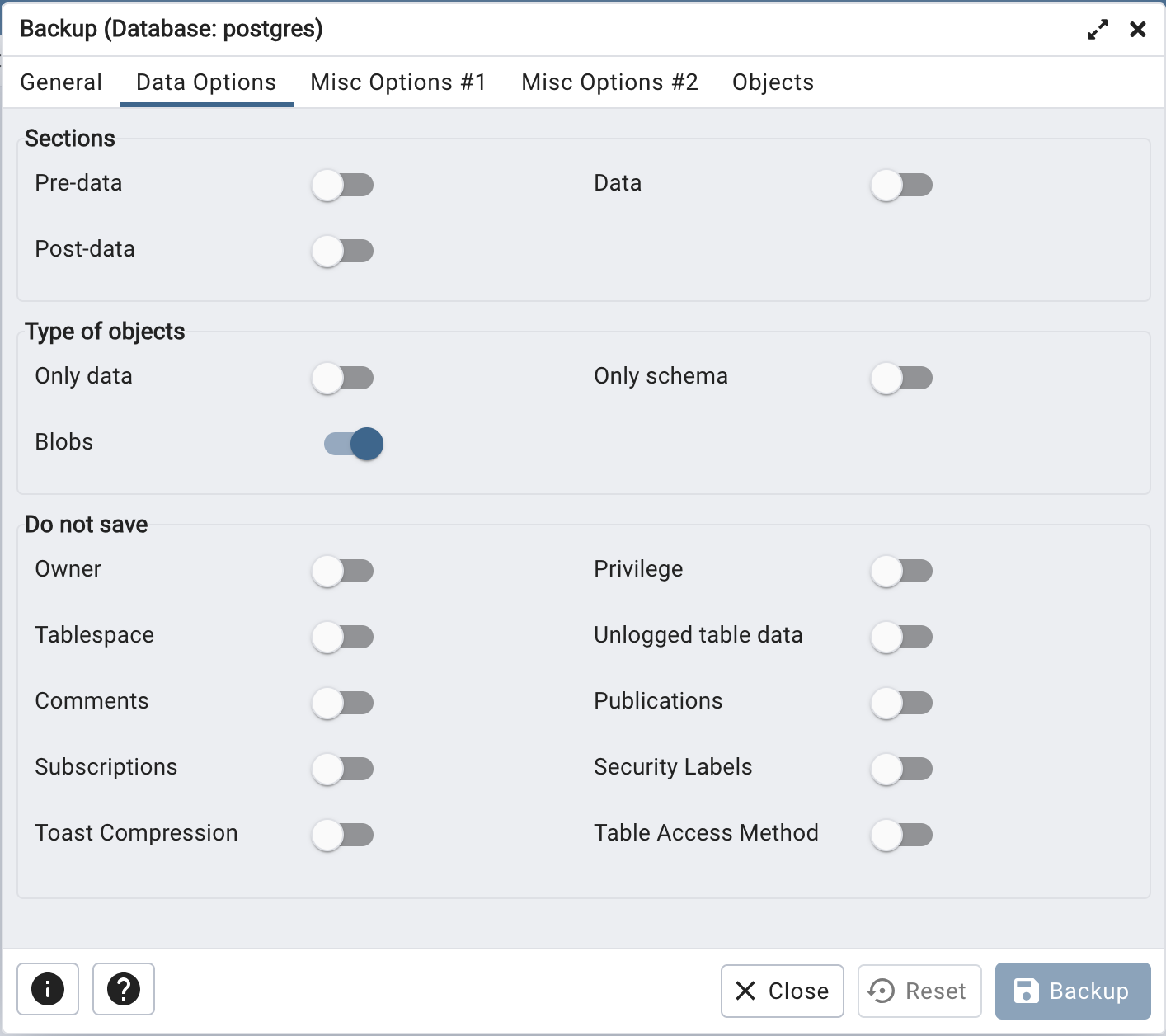Click the Backup button

click(x=1073, y=991)
